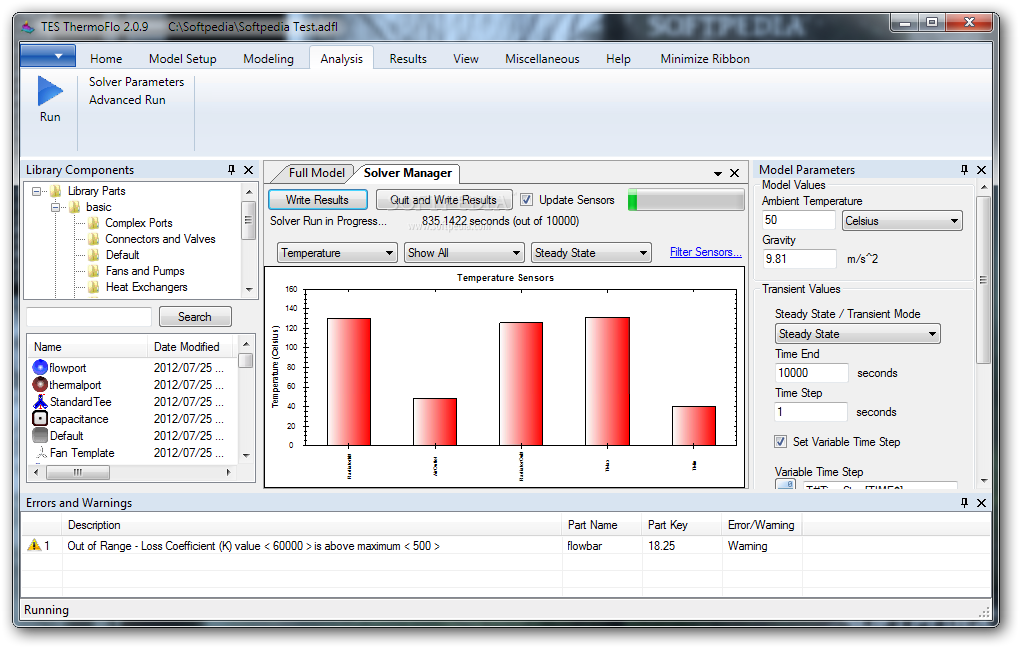Pin the Model Parameters panel
This screenshot has width=1020, height=648.
(x=965, y=170)
